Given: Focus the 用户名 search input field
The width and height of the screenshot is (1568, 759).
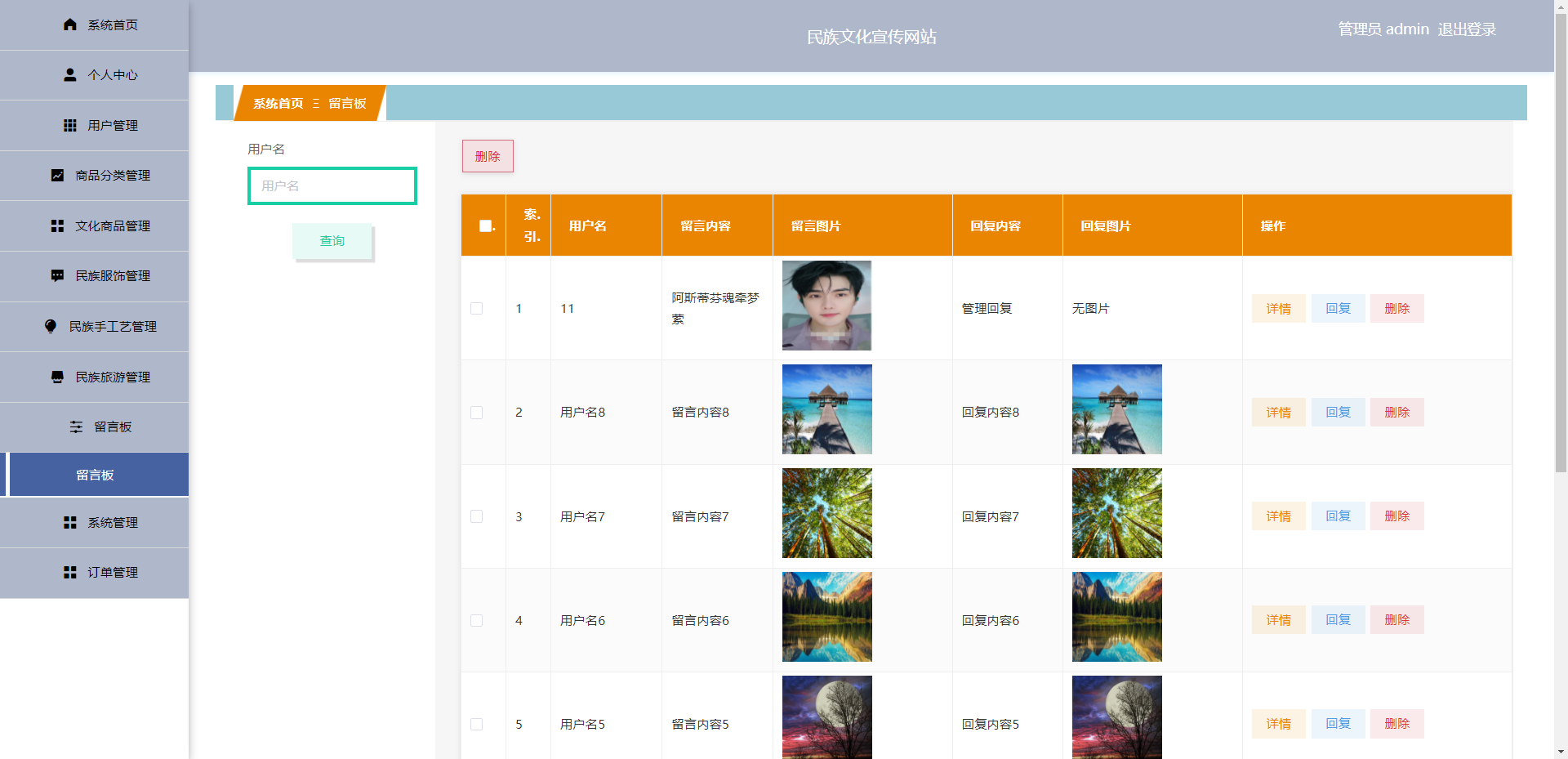Looking at the screenshot, I should (332, 186).
